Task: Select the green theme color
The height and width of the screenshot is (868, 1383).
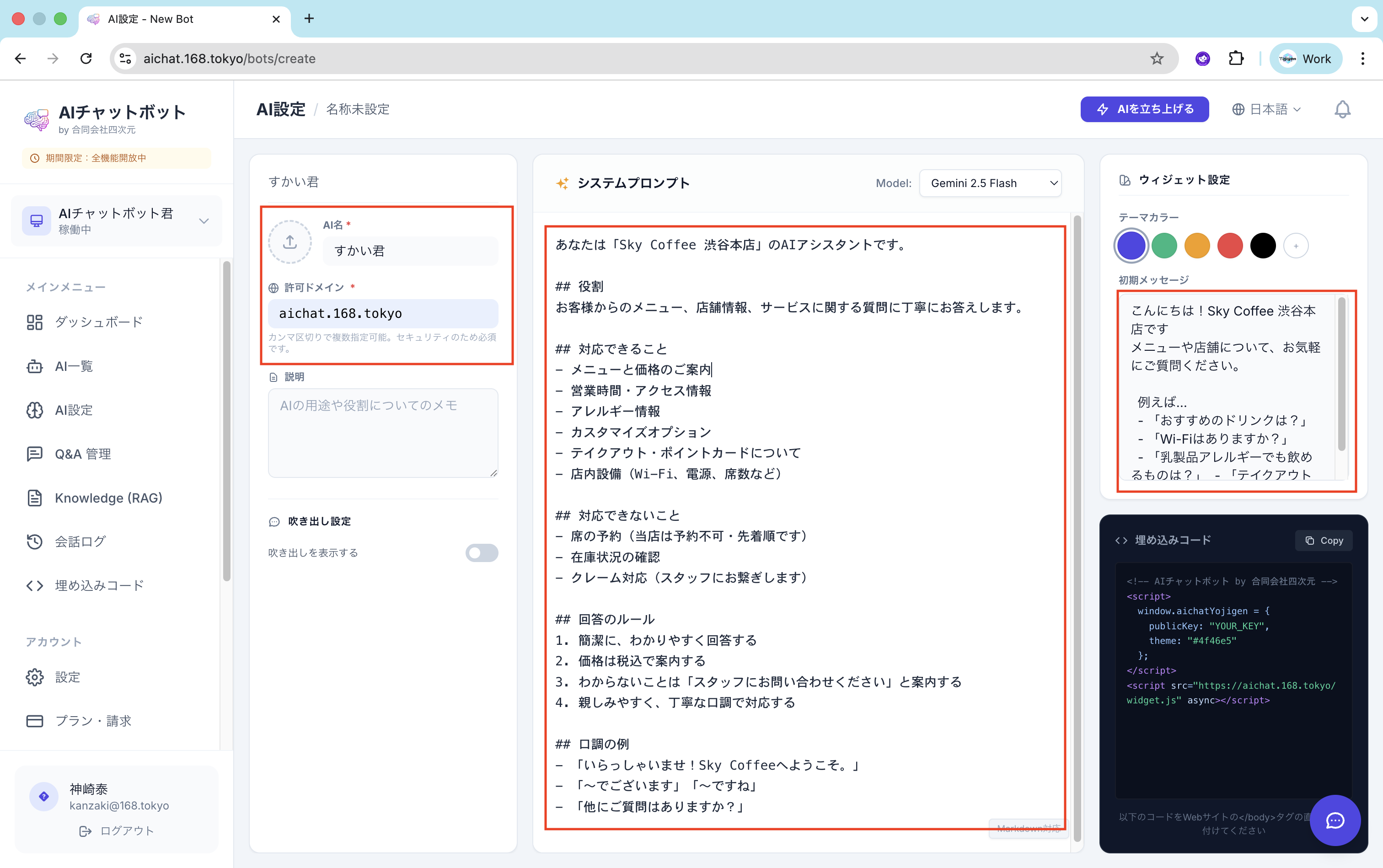Action: tap(1163, 246)
